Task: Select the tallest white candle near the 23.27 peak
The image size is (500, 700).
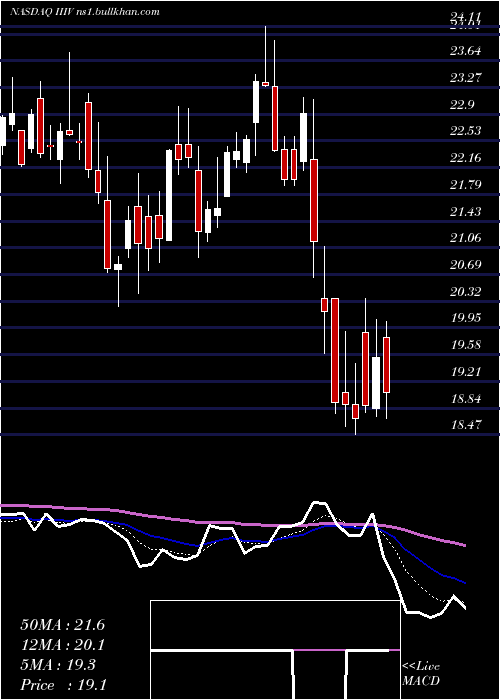Action: pos(256,102)
